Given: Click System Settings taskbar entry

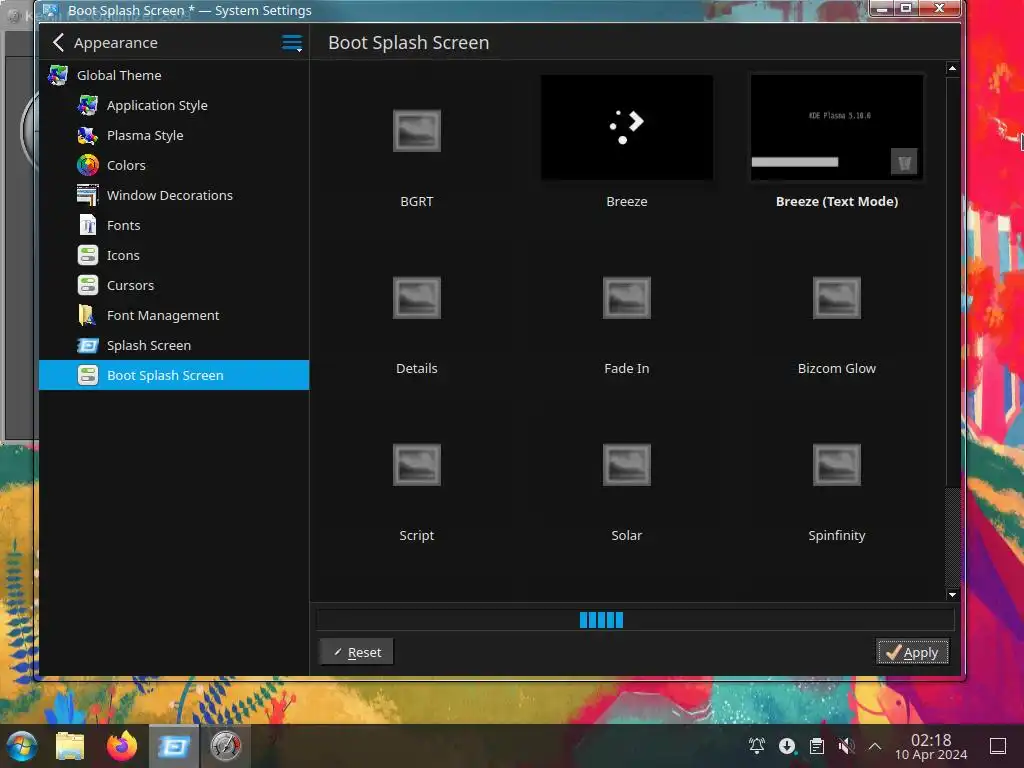Looking at the screenshot, I should 174,746.
